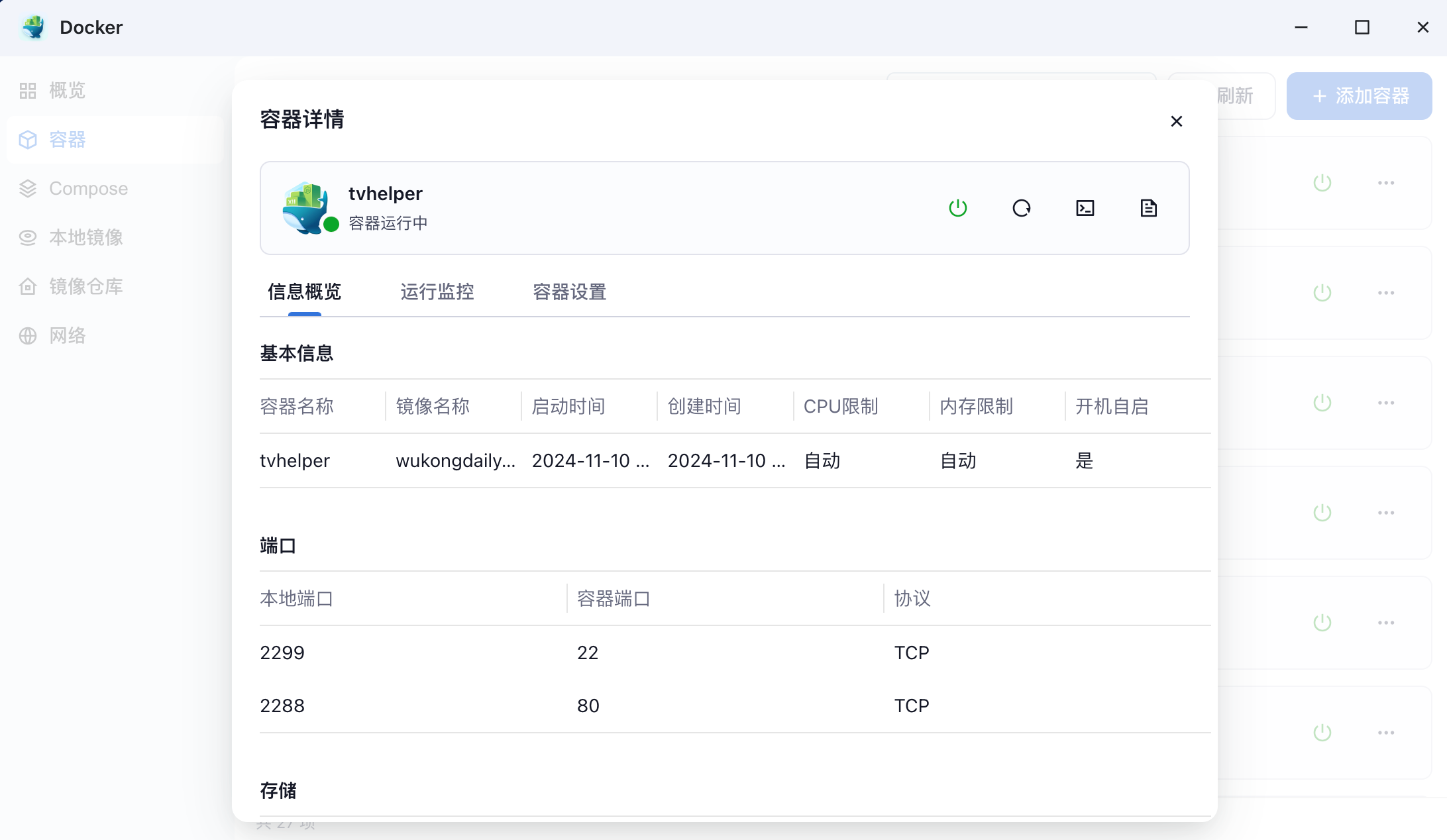Screen dimensions: 1447x840
Task: Click the Docker app logo in title bar
Action: 33,27
